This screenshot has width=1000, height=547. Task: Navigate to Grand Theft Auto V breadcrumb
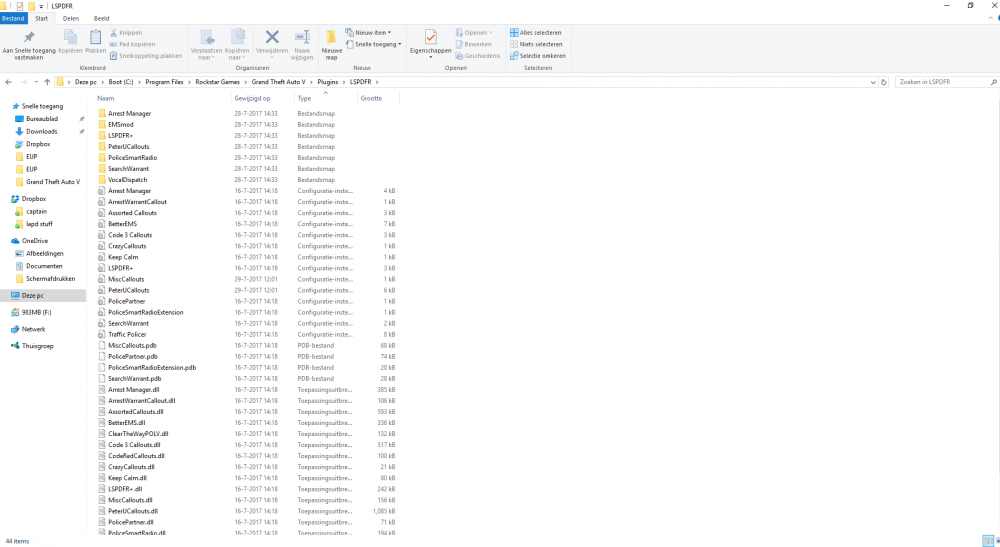tap(278, 82)
